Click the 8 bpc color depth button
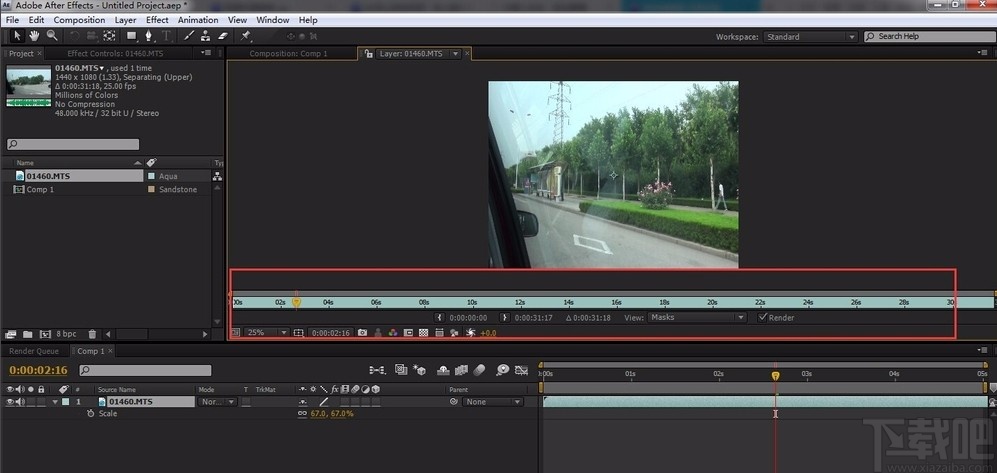 click(66, 334)
